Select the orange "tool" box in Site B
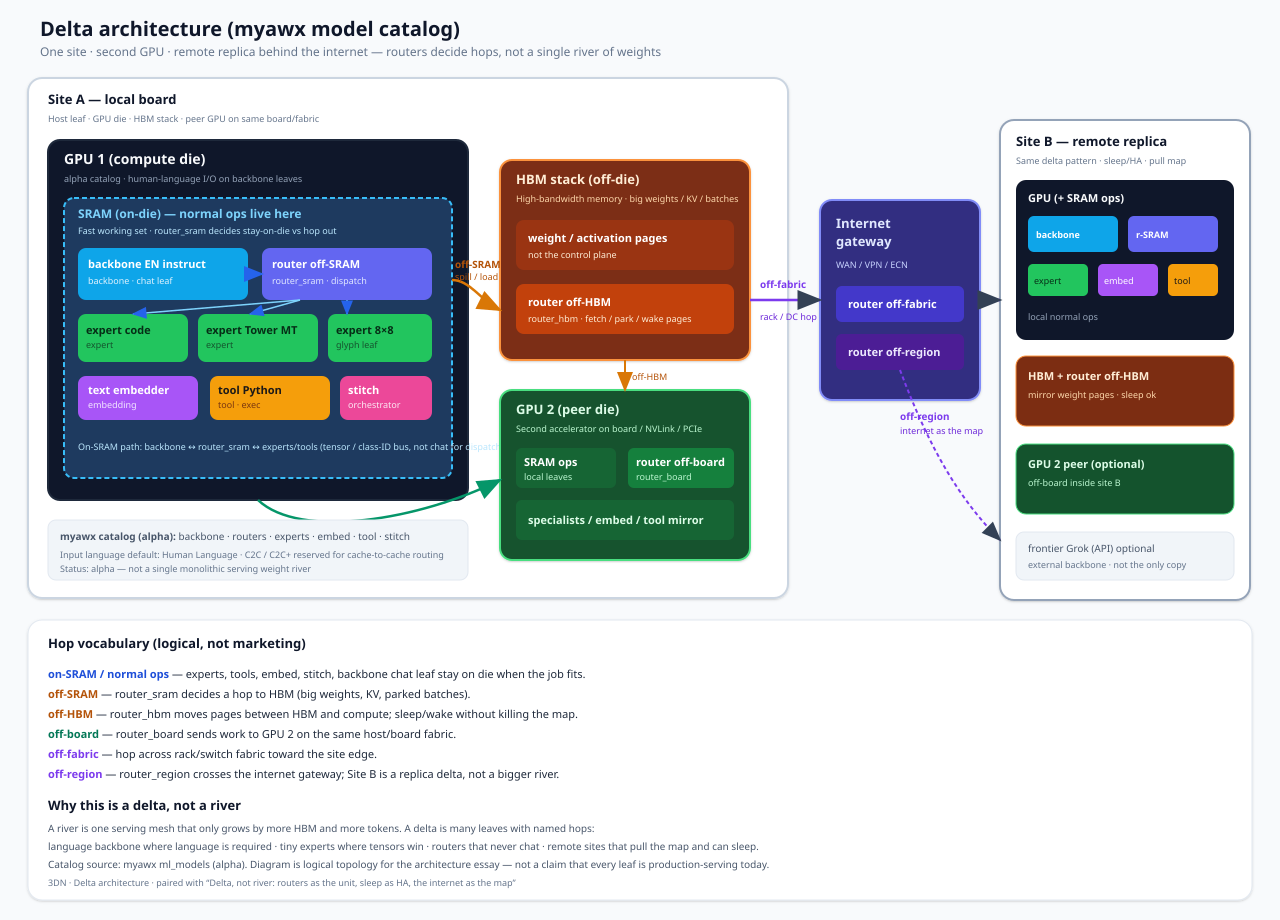 [x=1193, y=280]
